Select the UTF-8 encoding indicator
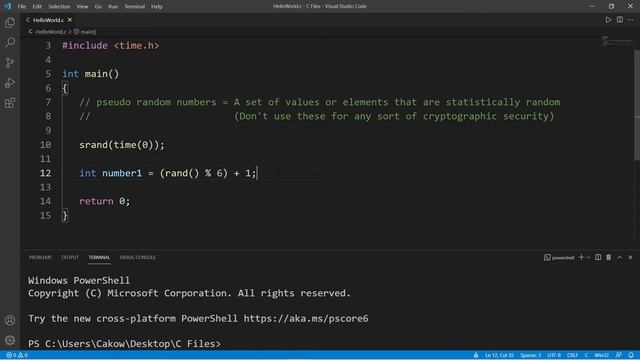Screen dimensions: 640x360 (x=554, y=355)
